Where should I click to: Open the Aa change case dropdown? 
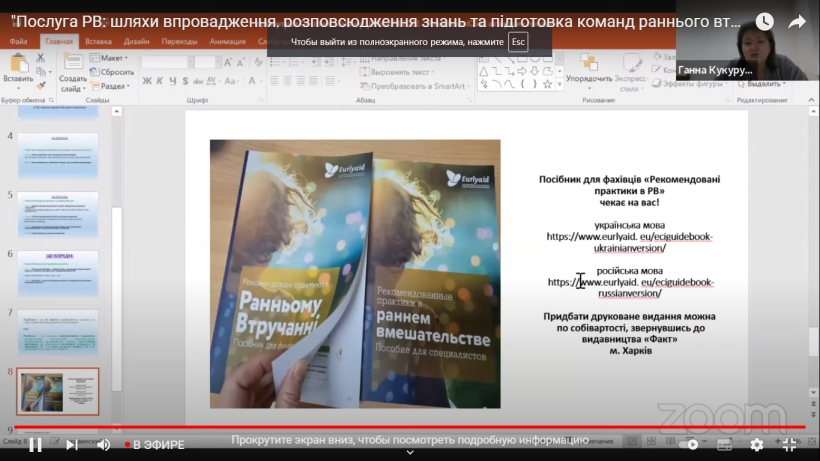(x=231, y=81)
